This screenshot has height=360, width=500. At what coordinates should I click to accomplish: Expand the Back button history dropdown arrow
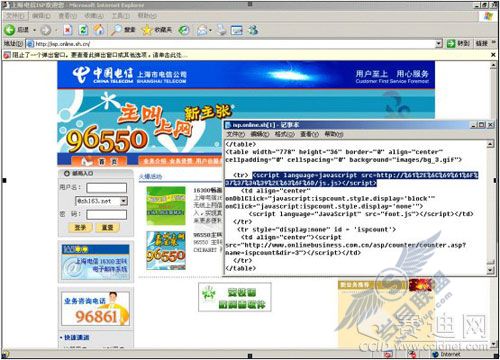[x=34, y=30]
